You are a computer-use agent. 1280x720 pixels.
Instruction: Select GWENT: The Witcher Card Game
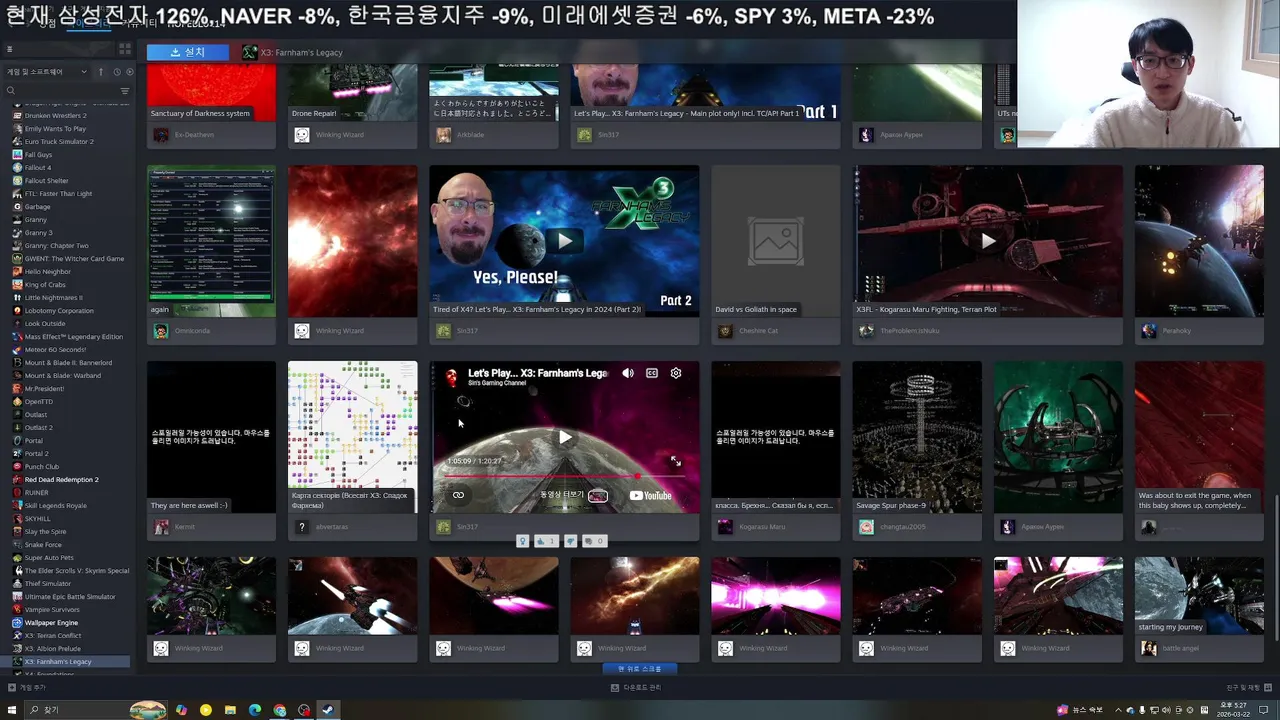pos(74,259)
